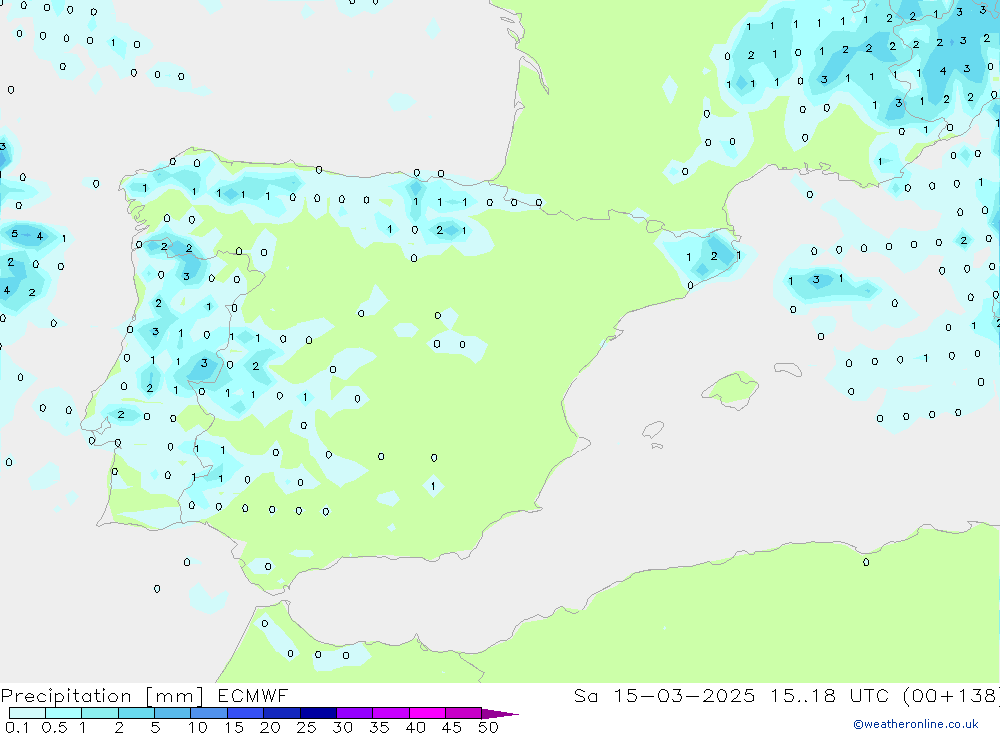Select the 40–45 mm magenta legend swatch
The height and width of the screenshot is (733, 1000).
coord(427,713)
